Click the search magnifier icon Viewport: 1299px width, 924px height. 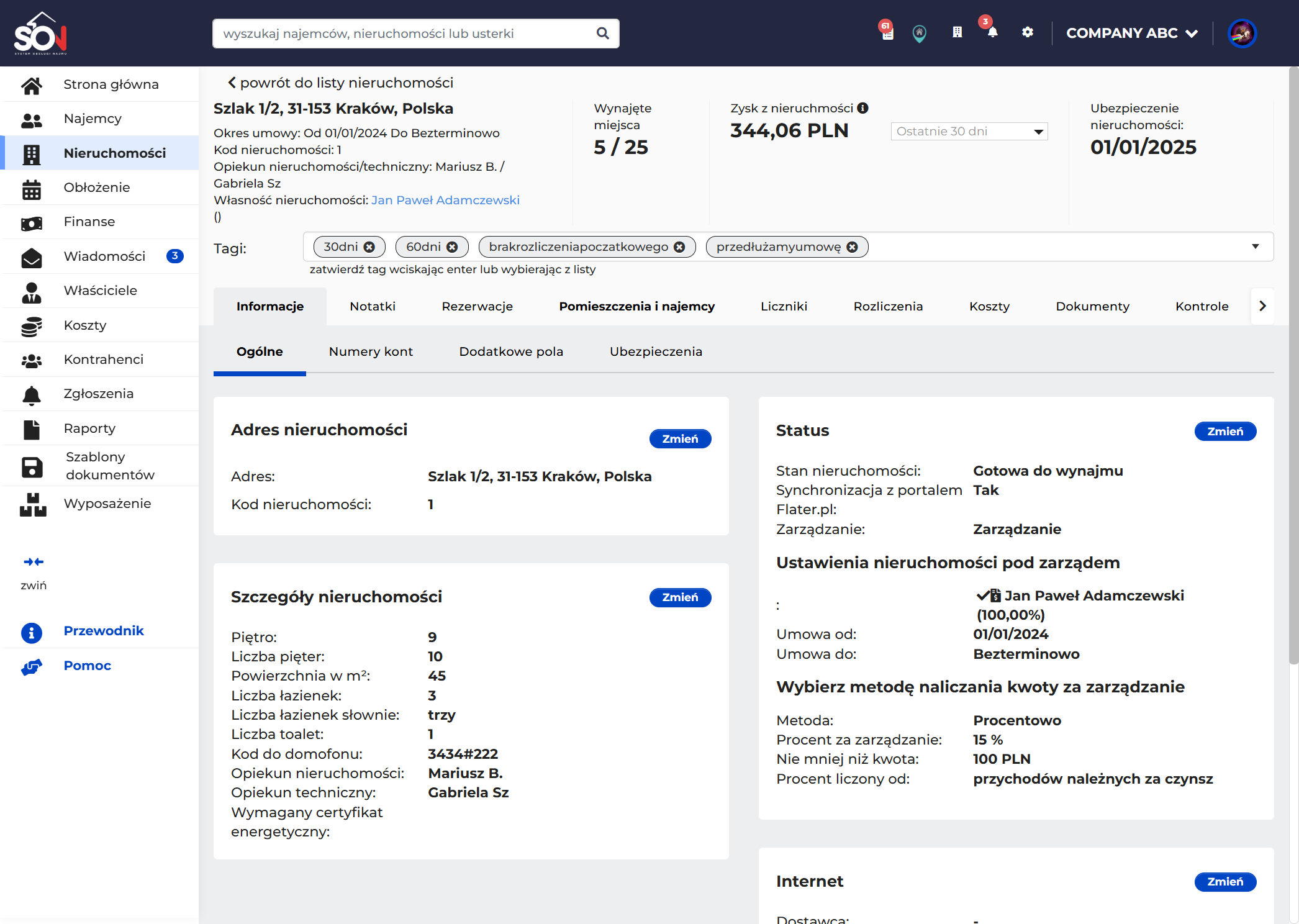[x=602, y=34]
